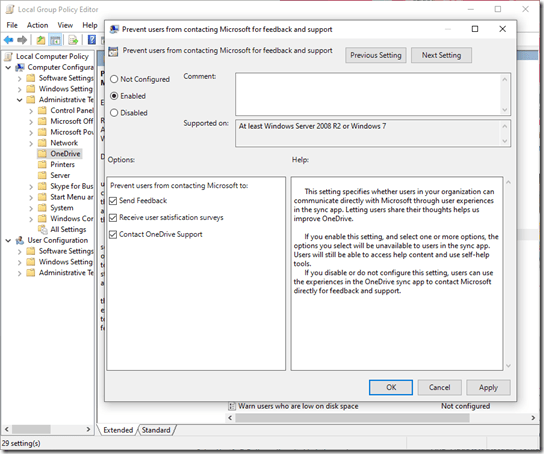544x454 pixels.
Task: Switch to the Extended tab
Action: click(x=118, y=430)
